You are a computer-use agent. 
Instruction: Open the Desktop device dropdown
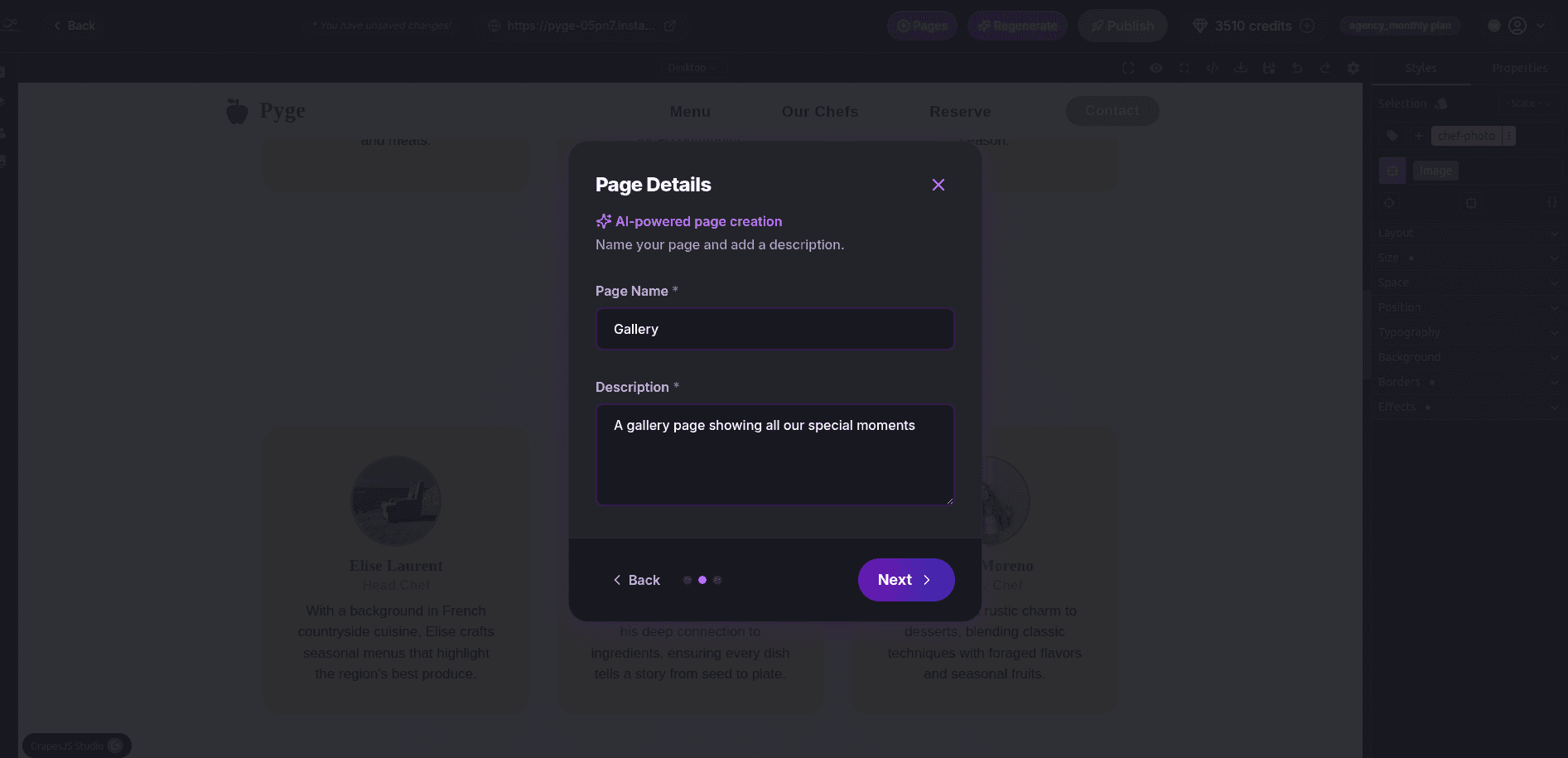[692, 67]
